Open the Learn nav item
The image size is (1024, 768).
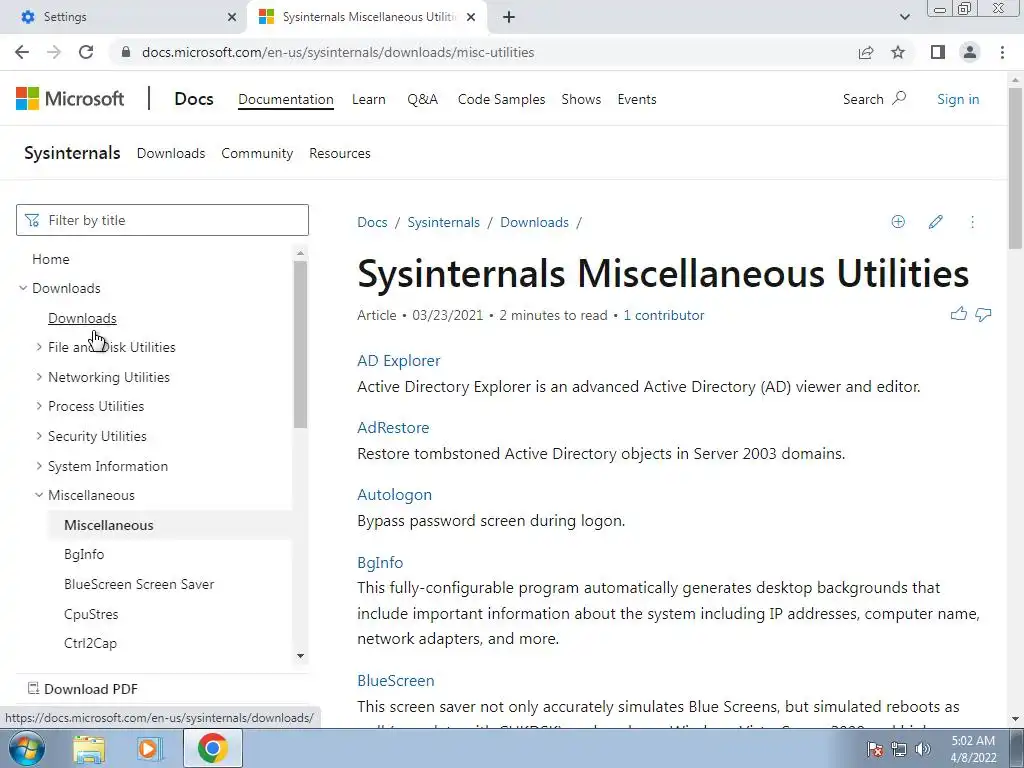(x=368, y=99)
